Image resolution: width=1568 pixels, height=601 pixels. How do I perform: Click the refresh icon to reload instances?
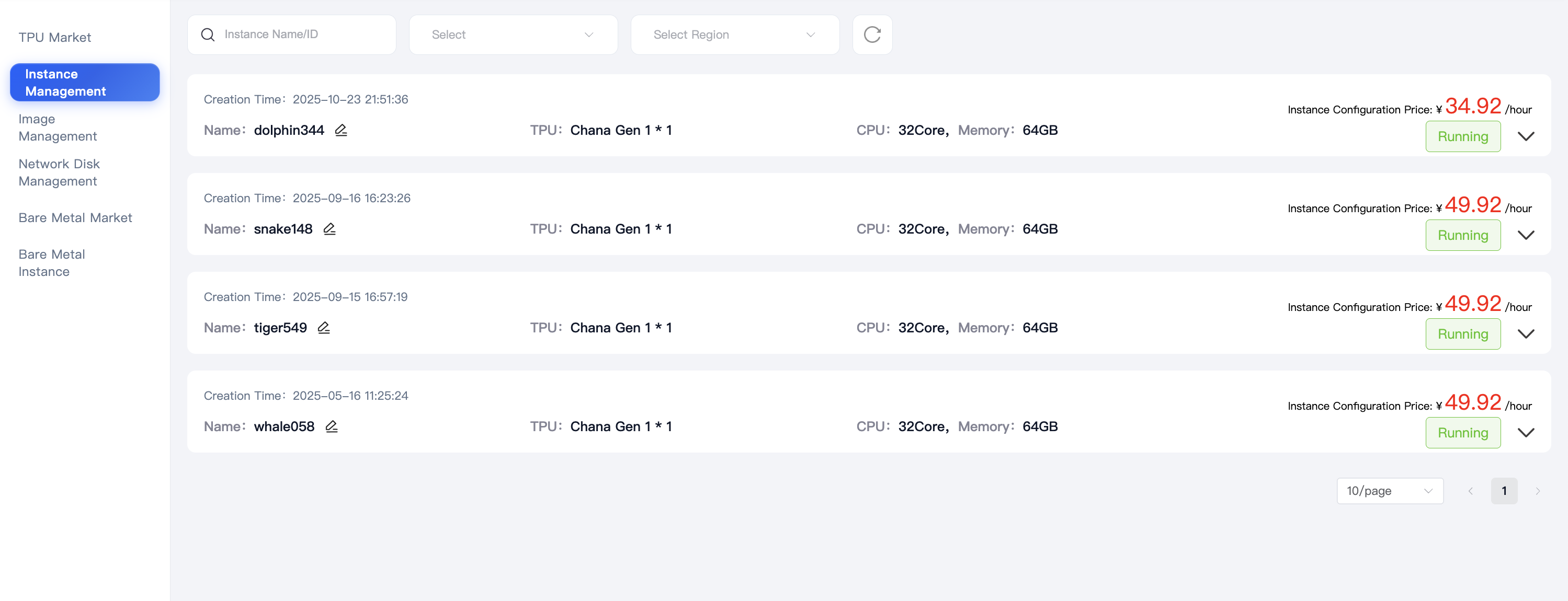pos(872,34)
